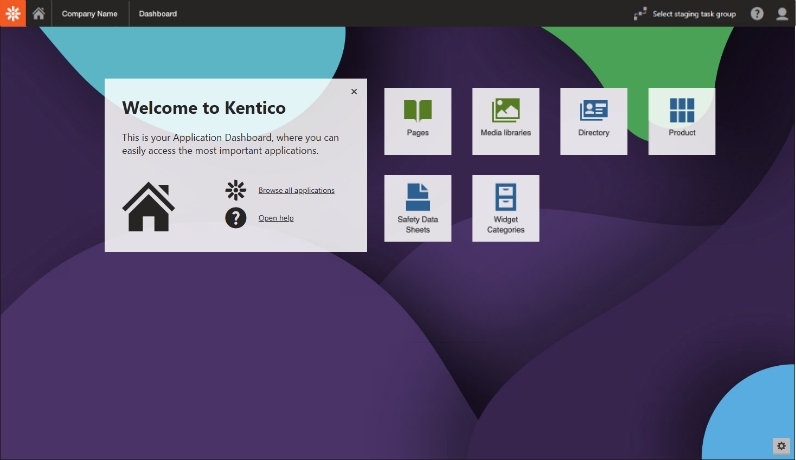Click the Browse all applications link
Image resolution: width=796 pixels, height=460 pixels.
(x=296, y=190)
